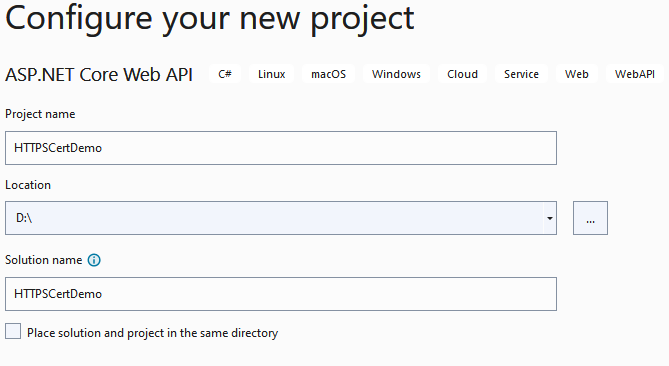The height and width of the screenshot is (366, 669).
Task: Click the Solution name label
Action: click(44, 260)
